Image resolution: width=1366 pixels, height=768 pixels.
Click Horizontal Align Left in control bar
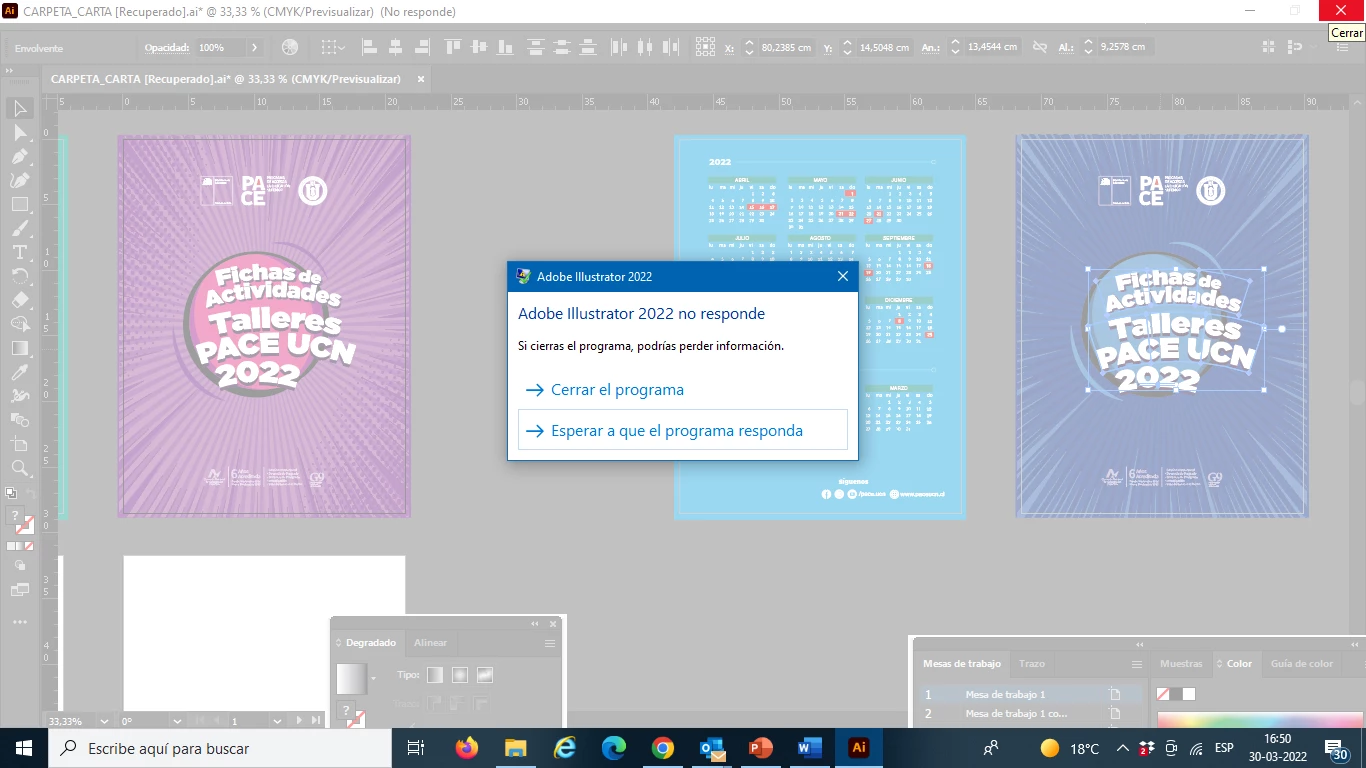[x=369, y=47]
